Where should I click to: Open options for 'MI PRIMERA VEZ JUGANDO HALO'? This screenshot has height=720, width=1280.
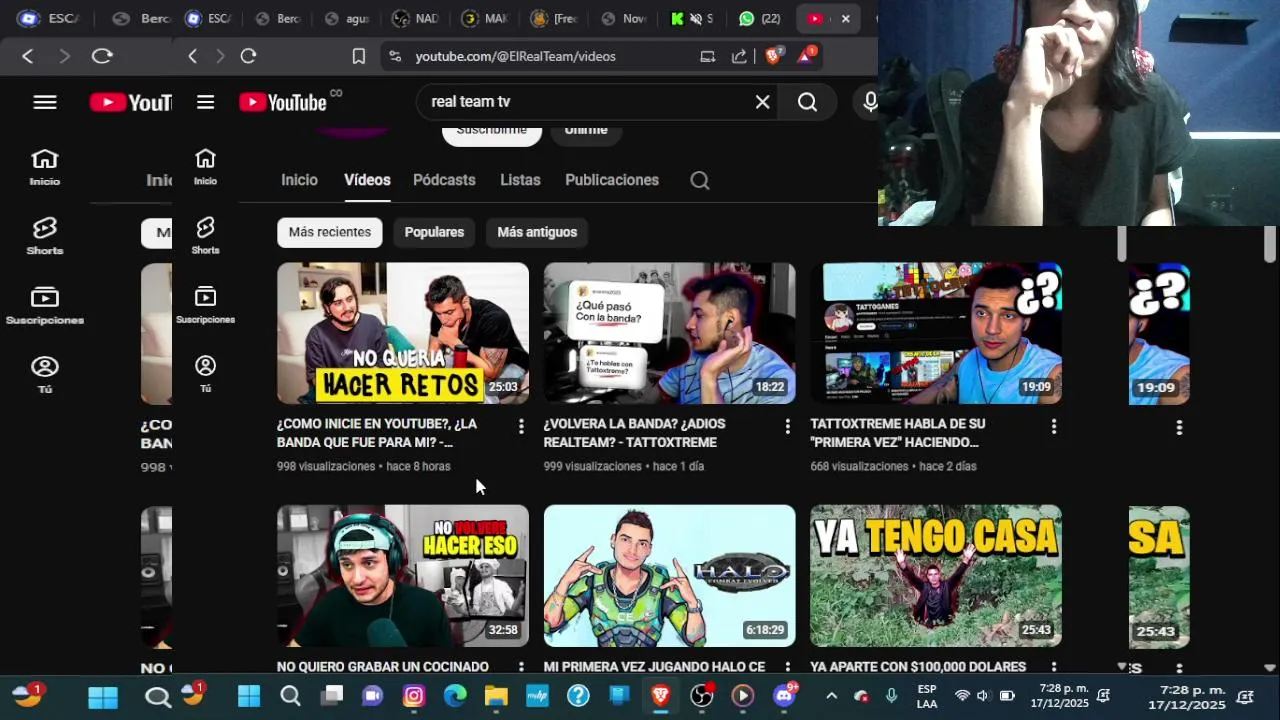(788, 666)
